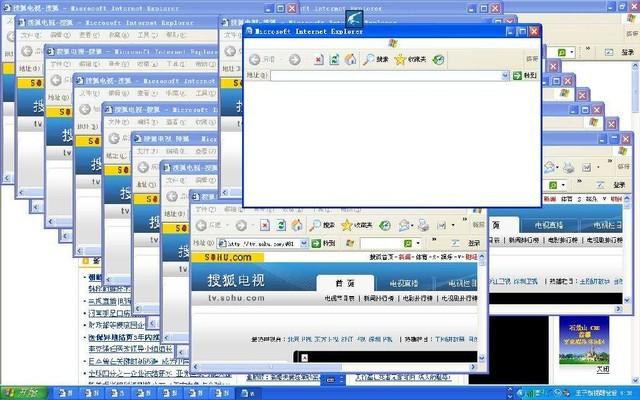Open 文件 menu in front Sohu TV window
Screen dimensions: 640x400
point(205,210)
